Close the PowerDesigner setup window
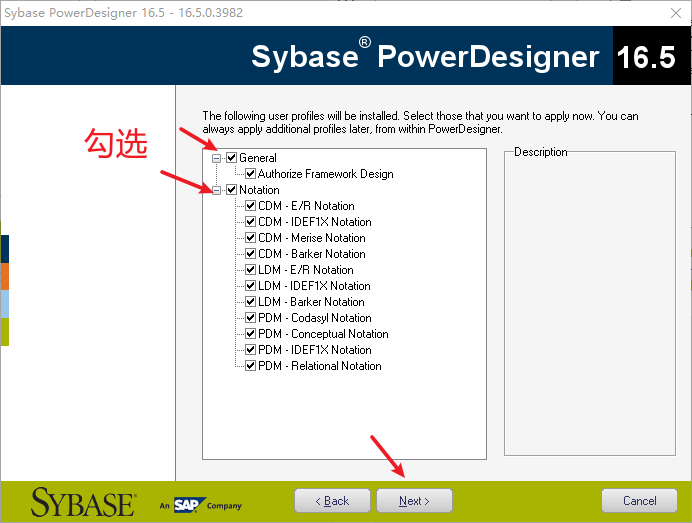The width and height of the screenshot is (692, 523). pos(676,13)
